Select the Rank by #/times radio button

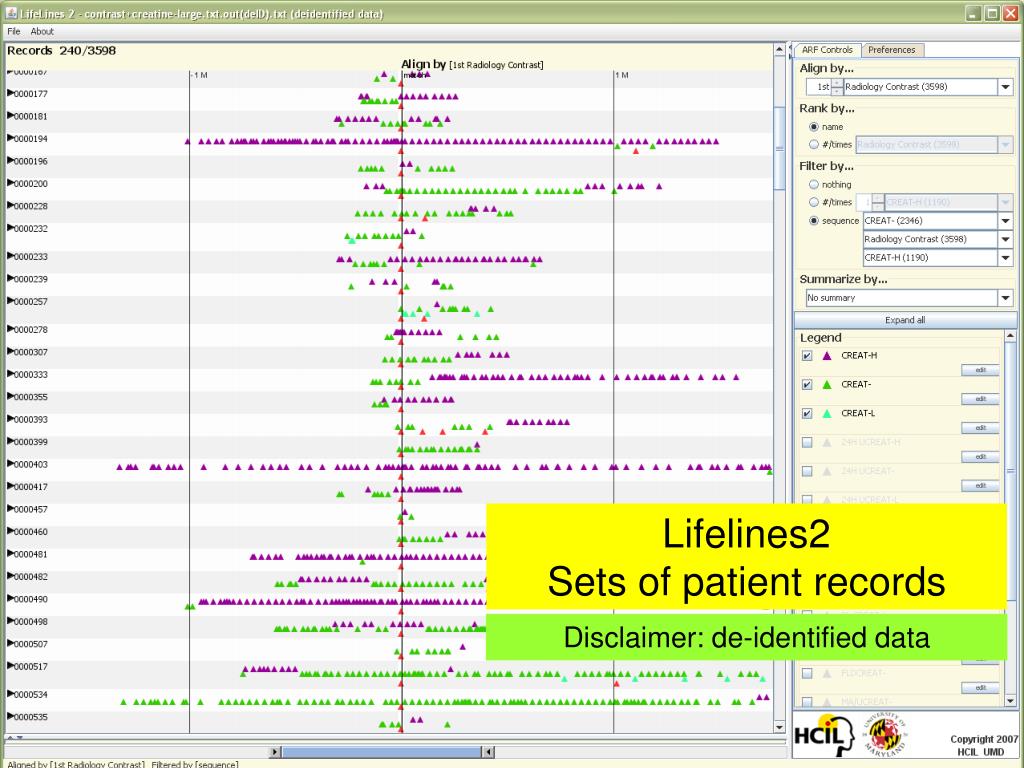pyautogui.click(x=814, y=144)
